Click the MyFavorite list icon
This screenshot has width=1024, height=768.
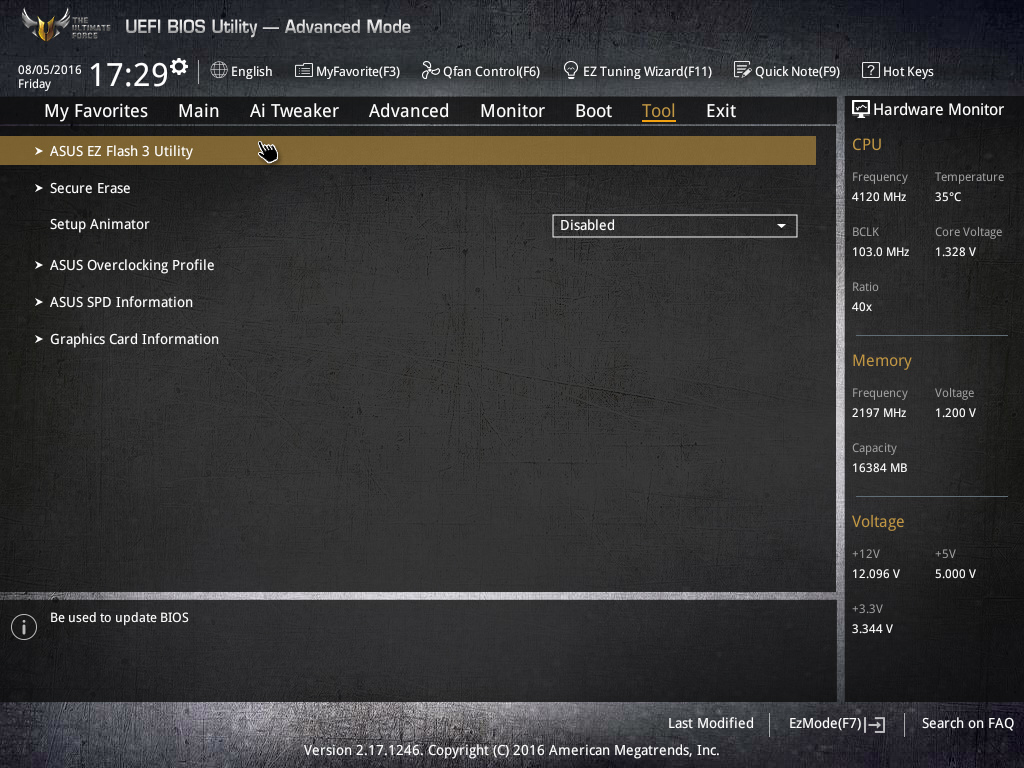[304, 71]
